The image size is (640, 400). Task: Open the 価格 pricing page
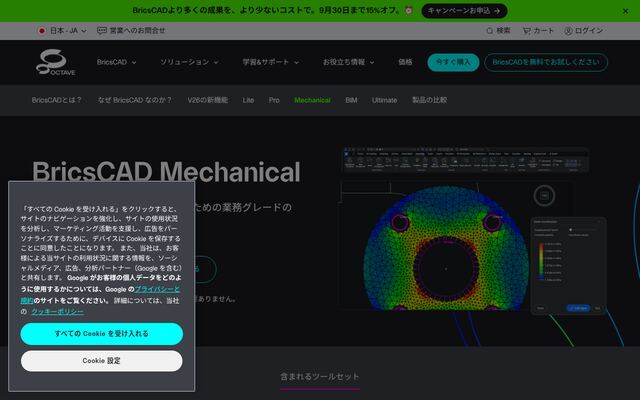(x=405, y=62)
